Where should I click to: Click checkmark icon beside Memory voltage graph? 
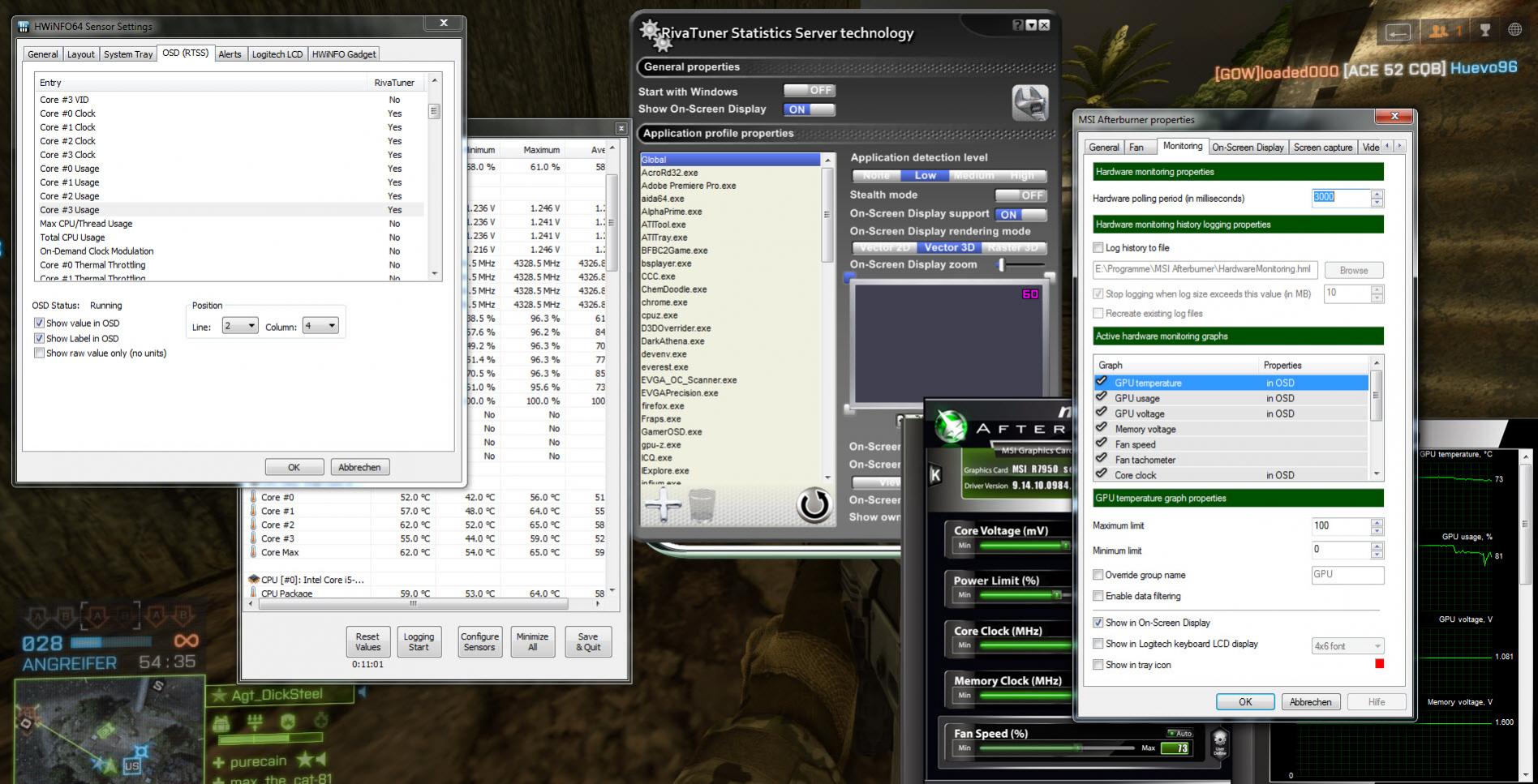[x=1101, y=428]
